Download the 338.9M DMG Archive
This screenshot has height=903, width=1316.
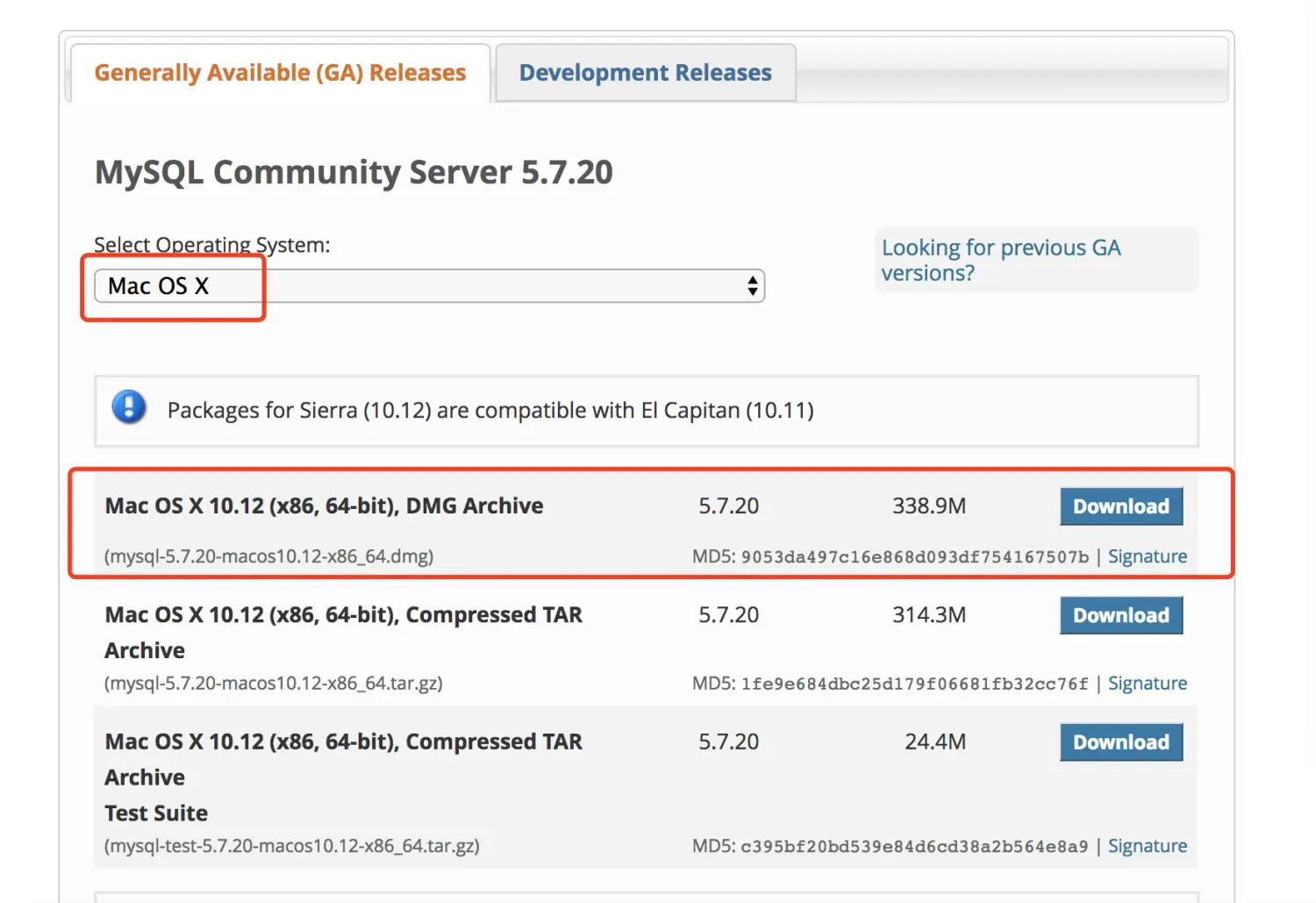pos(1121,506)
